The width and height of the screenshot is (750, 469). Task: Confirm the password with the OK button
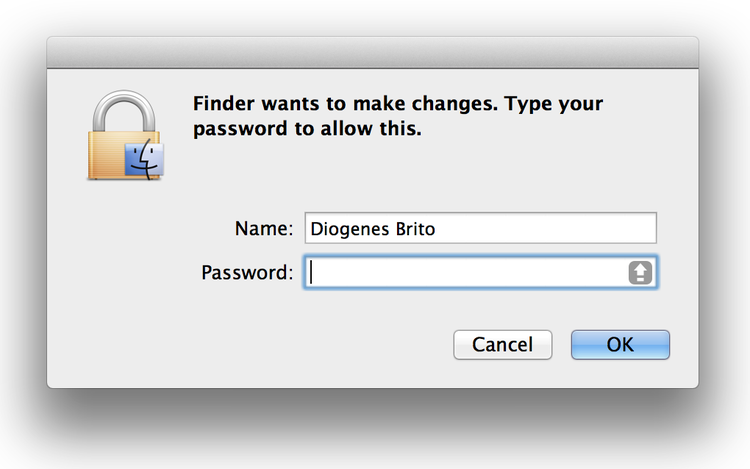[x=620, y=344]
